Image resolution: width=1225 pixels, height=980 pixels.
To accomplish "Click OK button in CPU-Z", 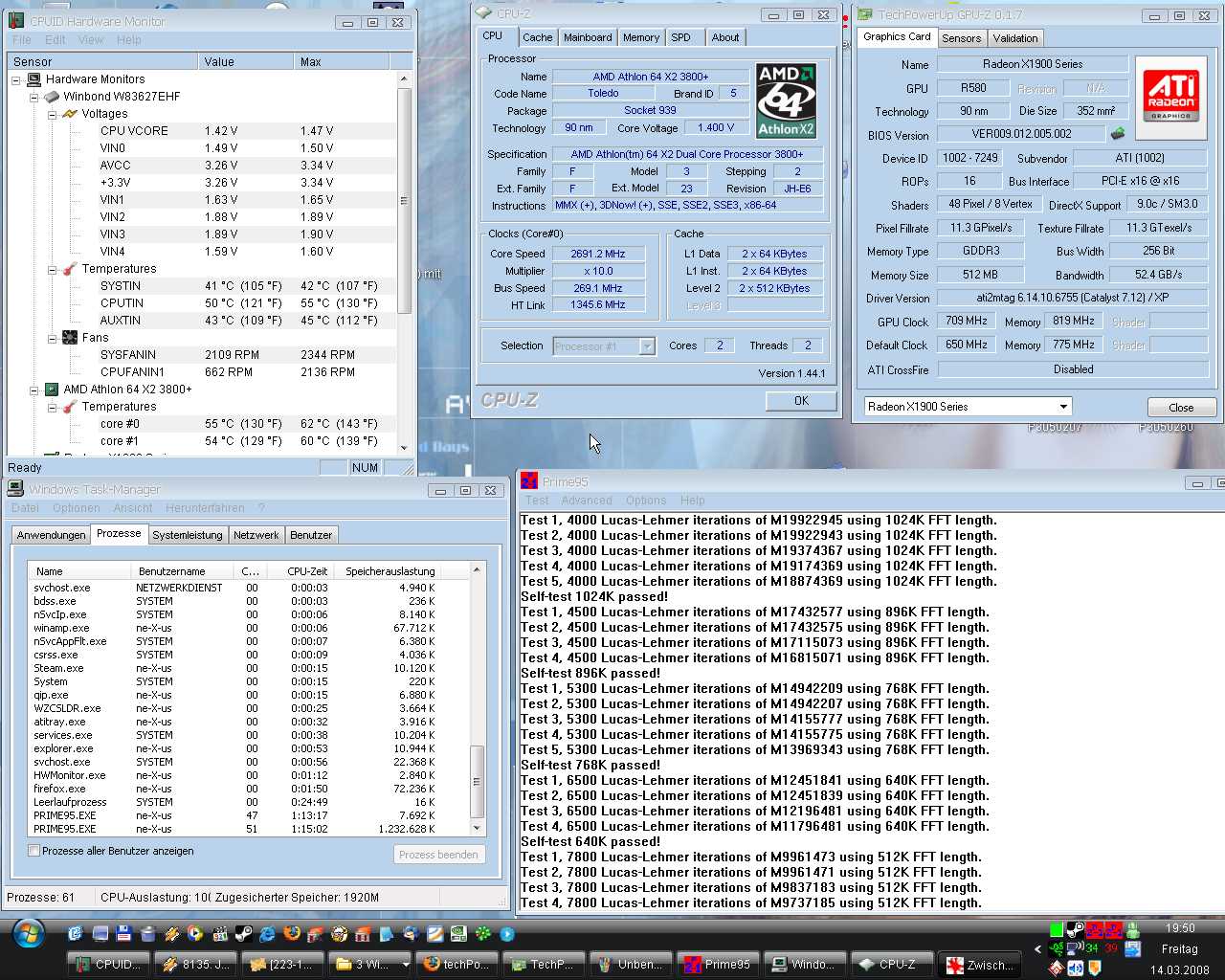I will pos(801,401).
